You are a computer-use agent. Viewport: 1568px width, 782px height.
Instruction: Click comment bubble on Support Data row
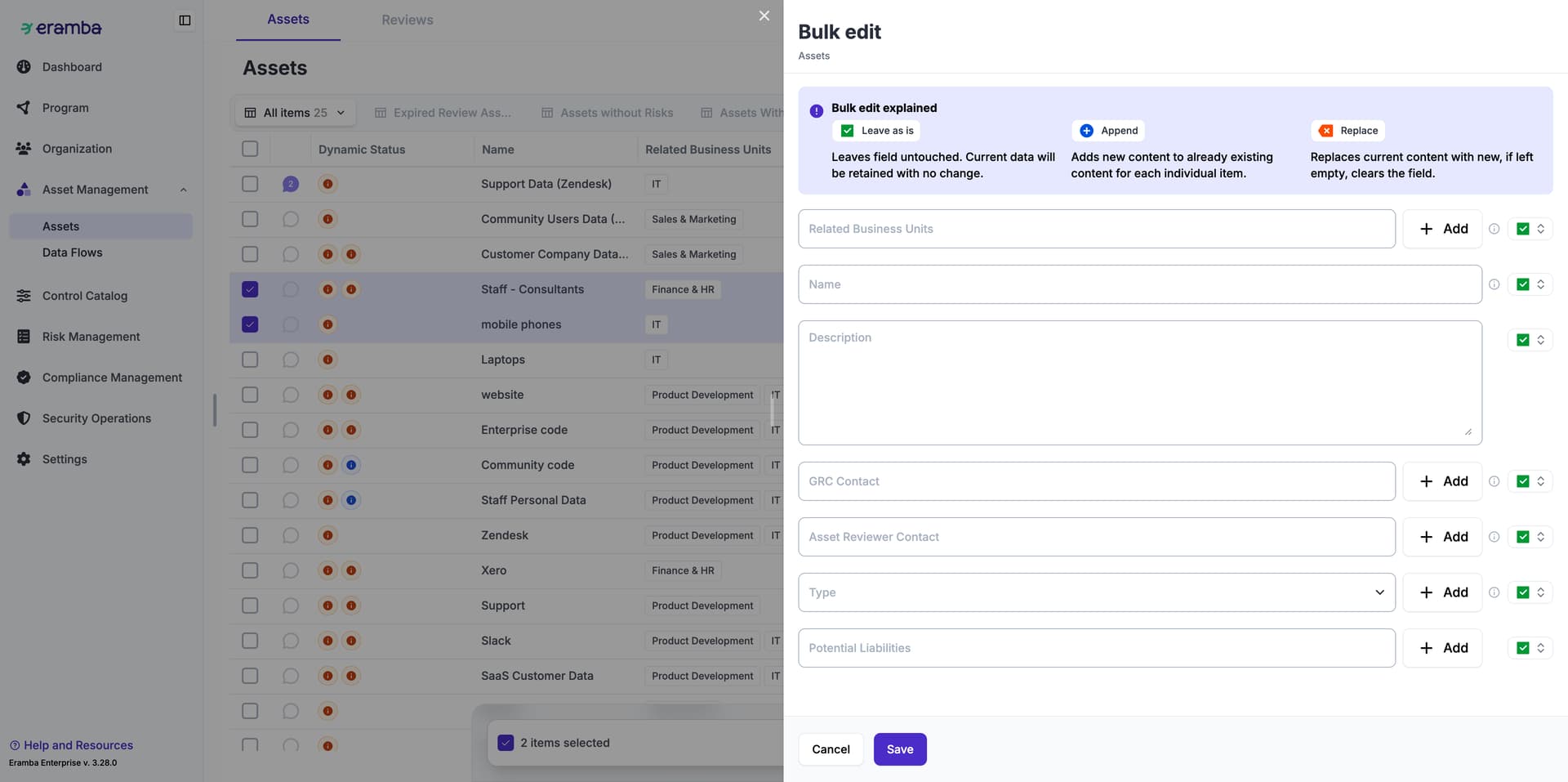pyautogui.click(x=290, y=184)
